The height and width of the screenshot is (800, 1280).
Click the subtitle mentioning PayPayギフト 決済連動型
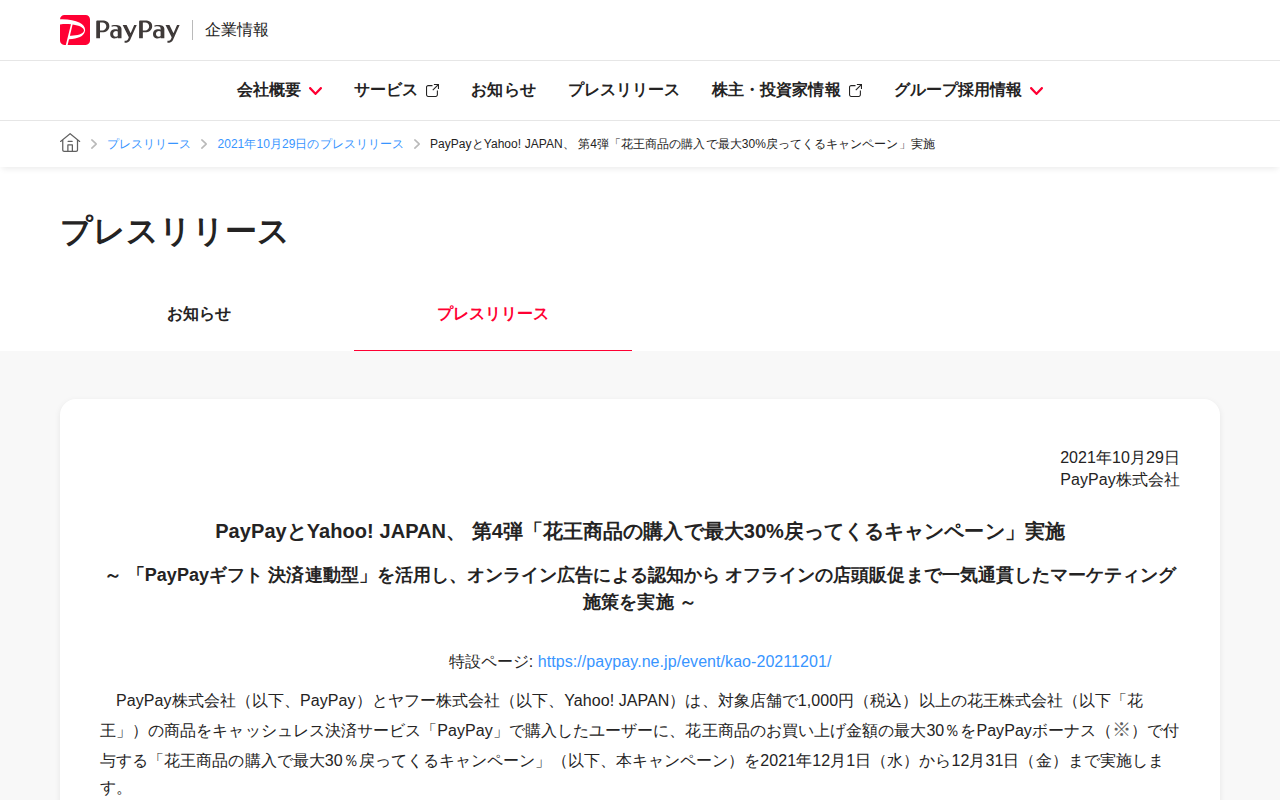[x=640, y=588]
